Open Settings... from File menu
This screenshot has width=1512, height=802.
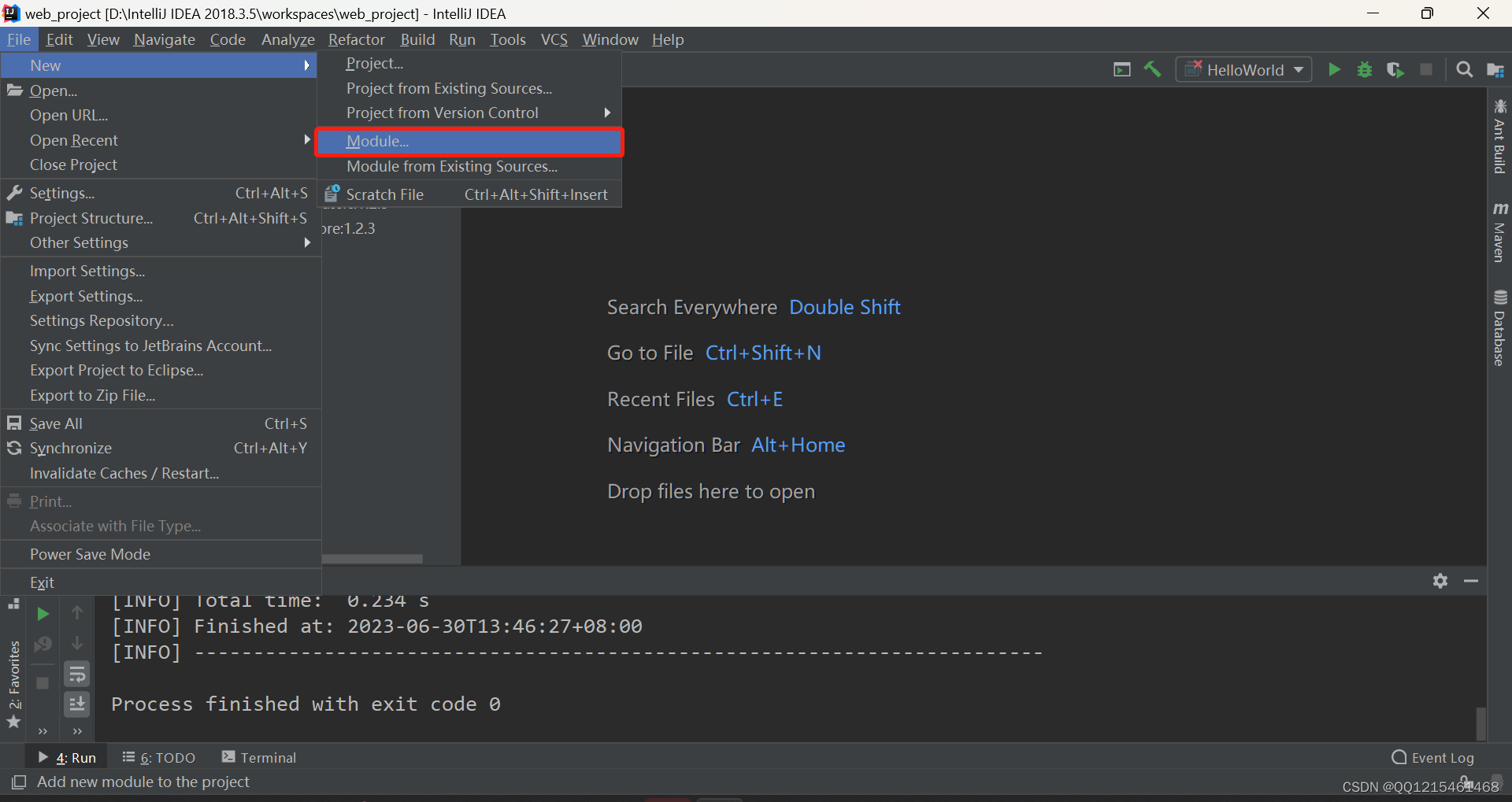pos(161,193)
